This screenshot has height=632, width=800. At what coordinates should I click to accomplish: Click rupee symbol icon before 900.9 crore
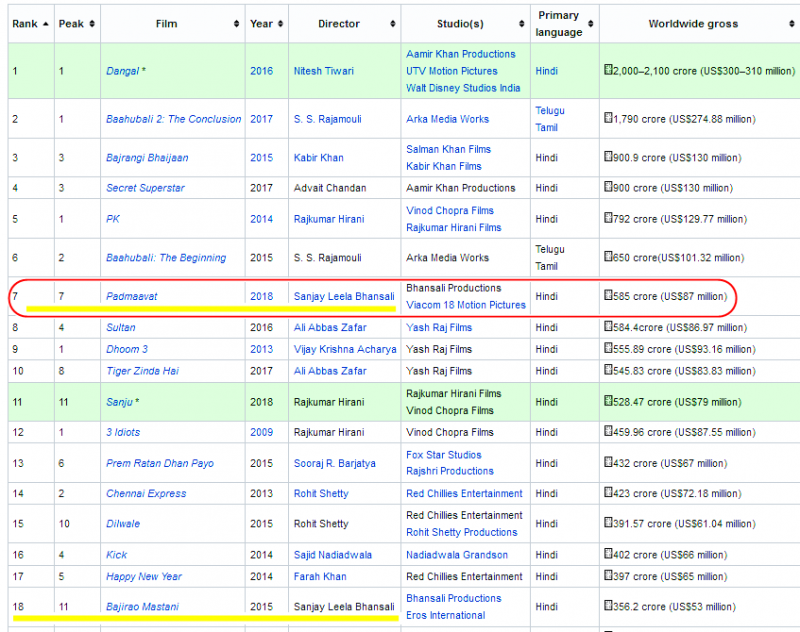pyautogui.click(x=608, y=157)
